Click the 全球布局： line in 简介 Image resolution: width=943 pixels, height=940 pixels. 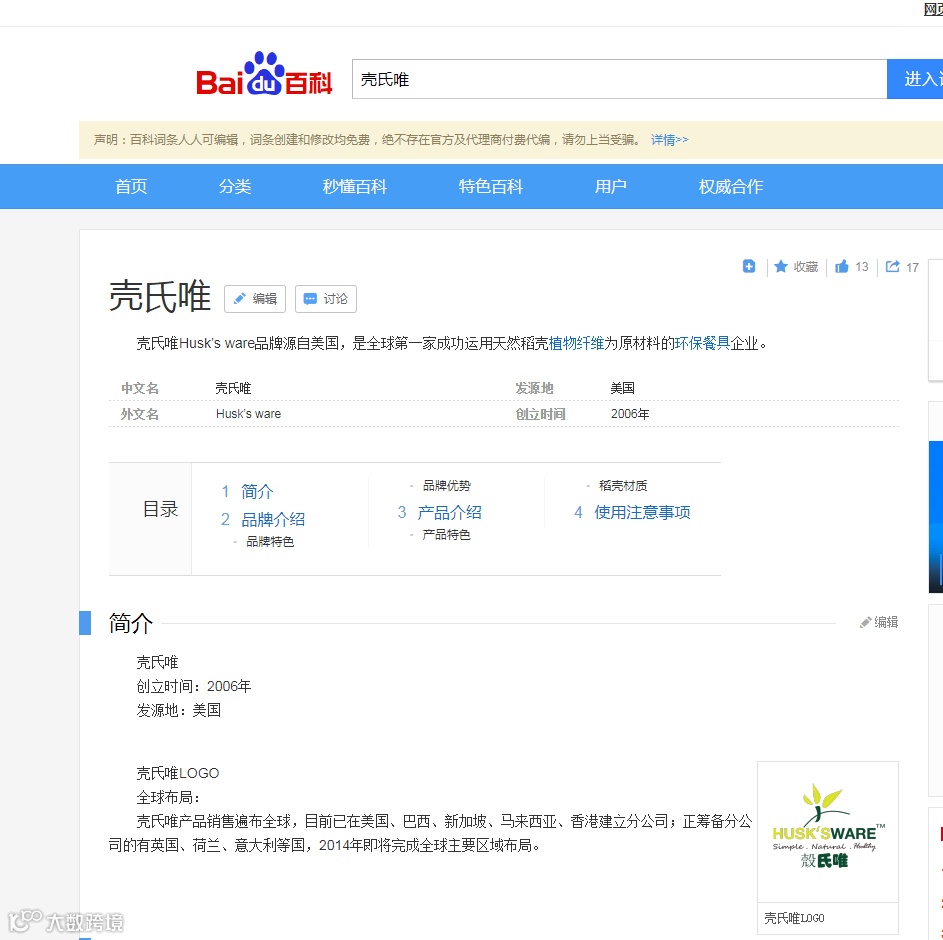coord(168,797)
